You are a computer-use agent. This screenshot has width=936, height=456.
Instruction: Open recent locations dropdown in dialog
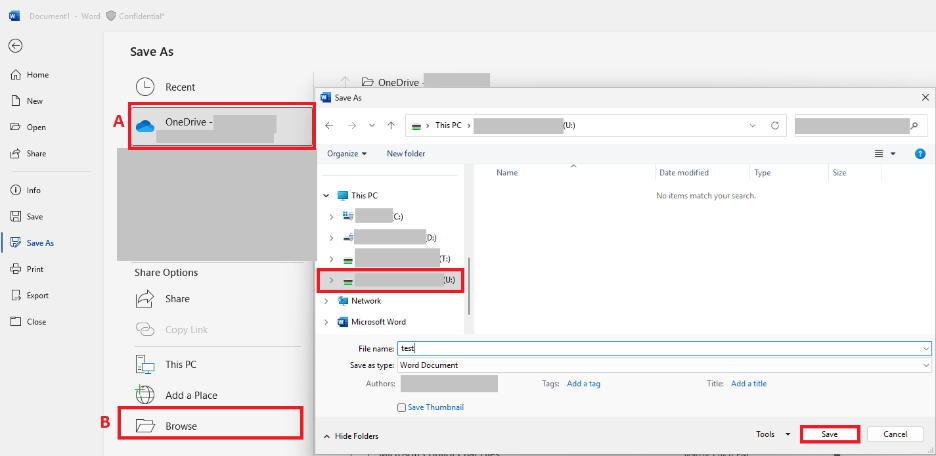pyautogui.click(x=372, y=125)
